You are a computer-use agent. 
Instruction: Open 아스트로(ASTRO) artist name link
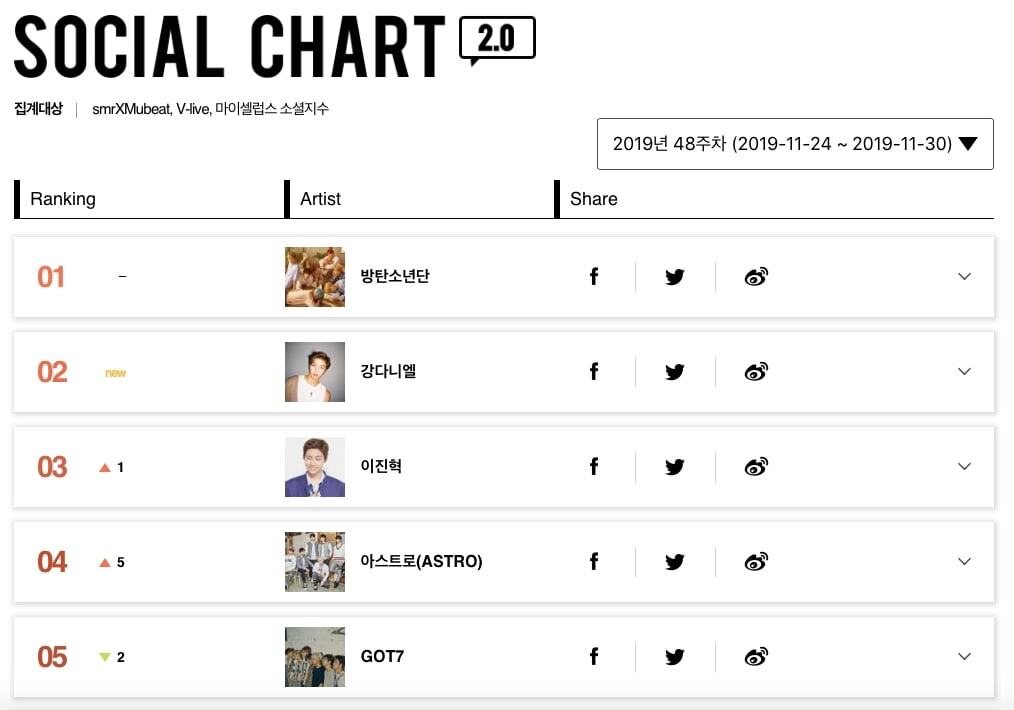(x=421, y=562)
